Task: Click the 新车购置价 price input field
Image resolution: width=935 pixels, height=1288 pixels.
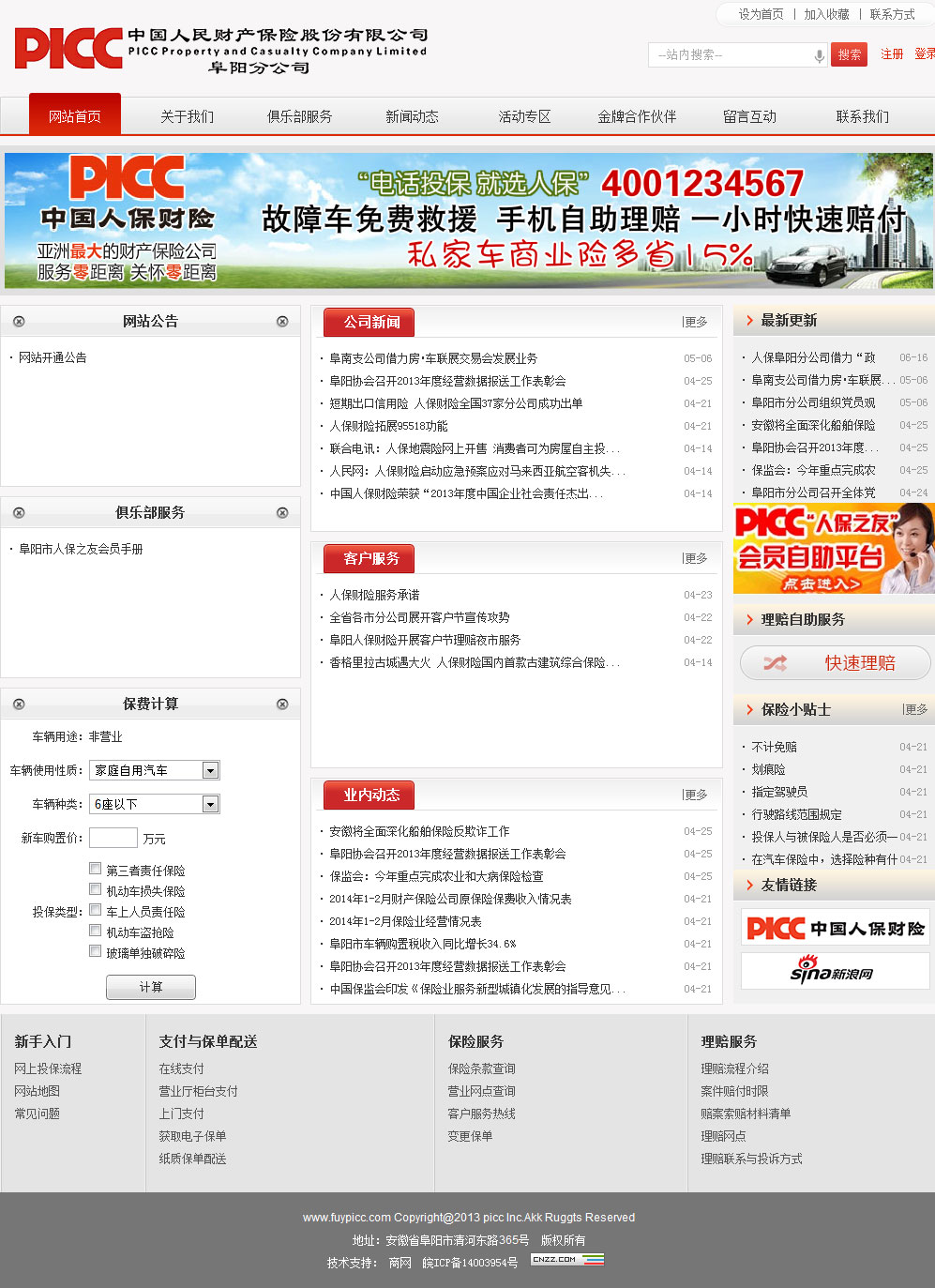Action: coord(113,838)
